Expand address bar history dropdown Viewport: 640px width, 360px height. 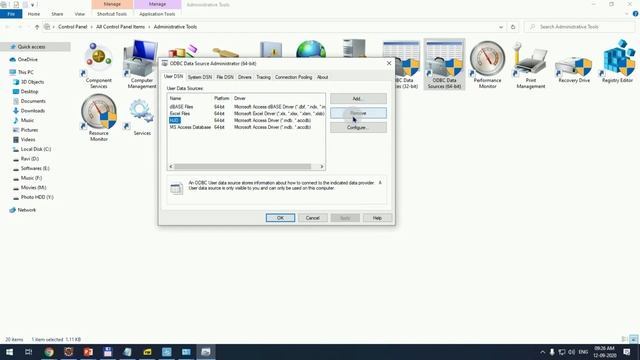tap(501, 27)
